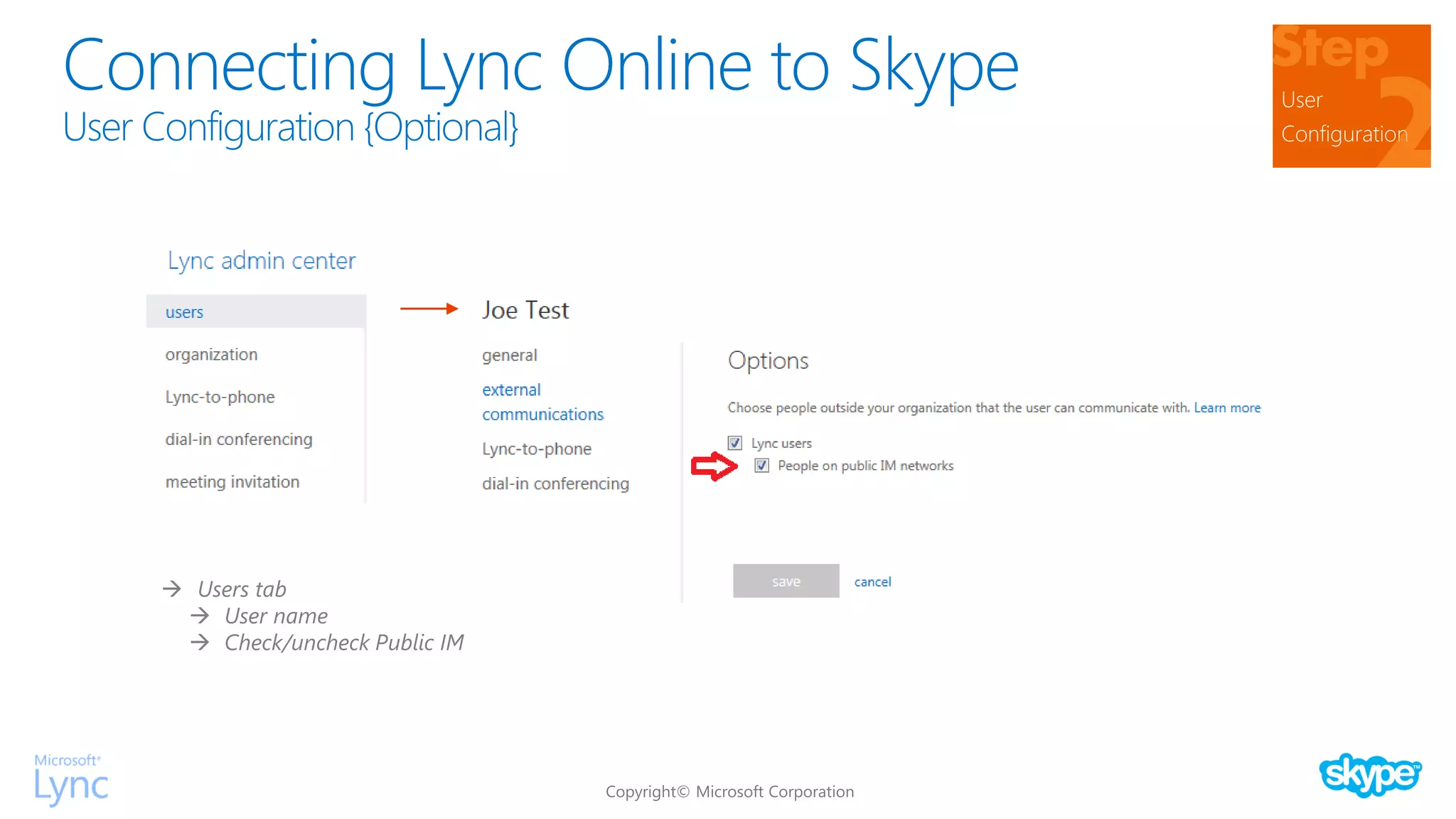Open dial-in conferencing under Joe Test
This screenshot has height=819, width=1456.
(x=555, y=483)
